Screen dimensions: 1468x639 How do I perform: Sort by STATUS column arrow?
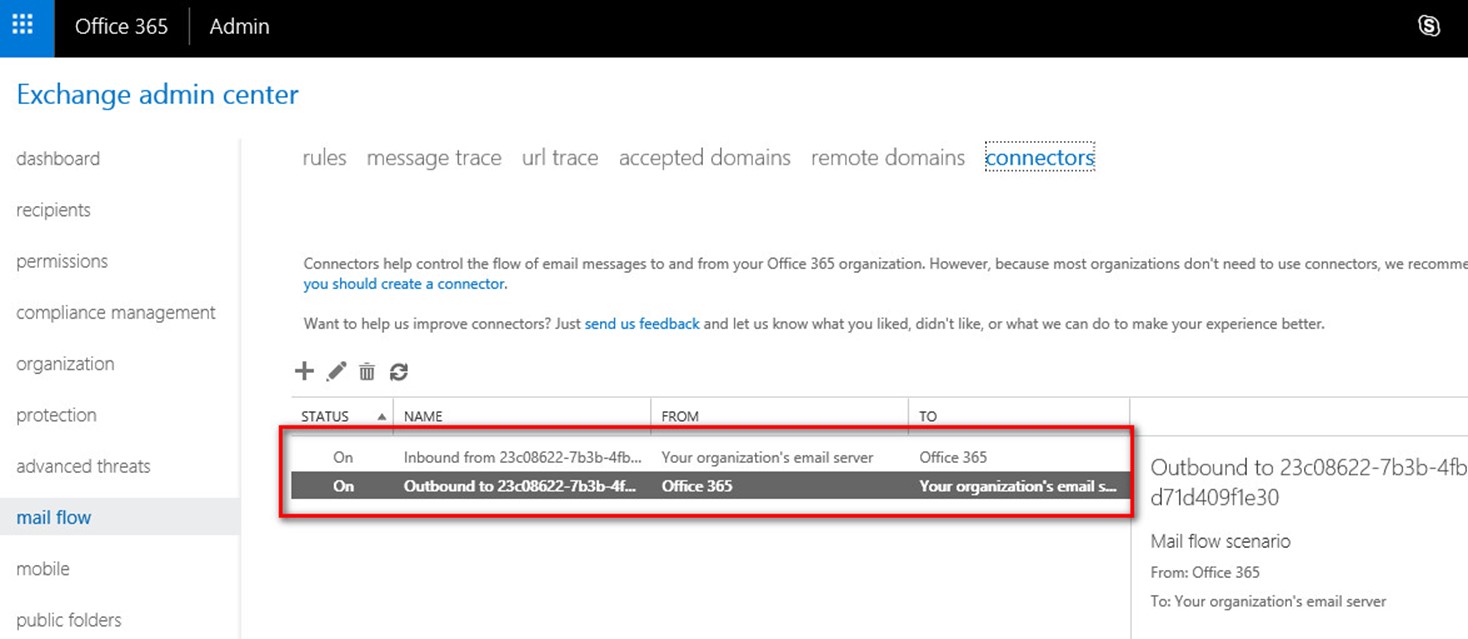[x=381, y=416]
